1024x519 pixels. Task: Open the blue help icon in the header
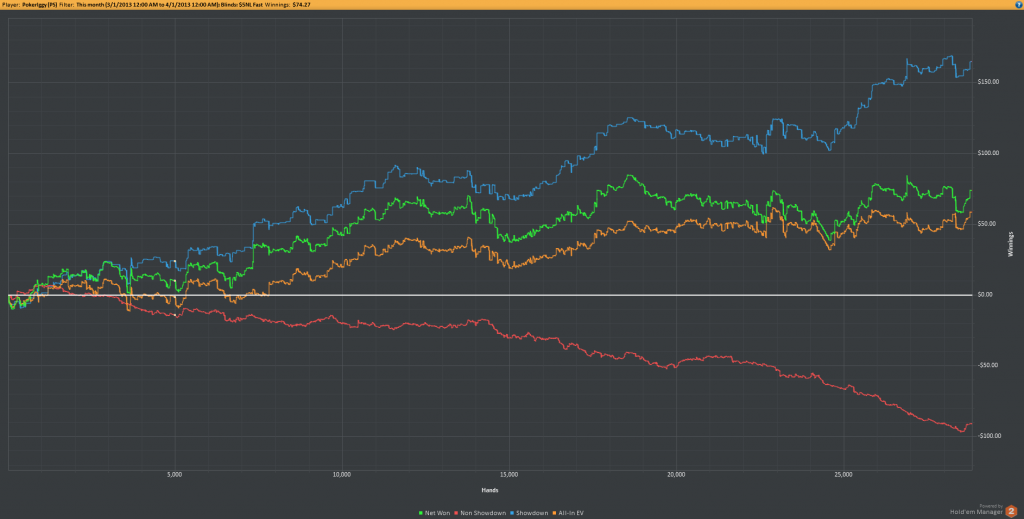pyautogui.click(x=1019, y=5)
